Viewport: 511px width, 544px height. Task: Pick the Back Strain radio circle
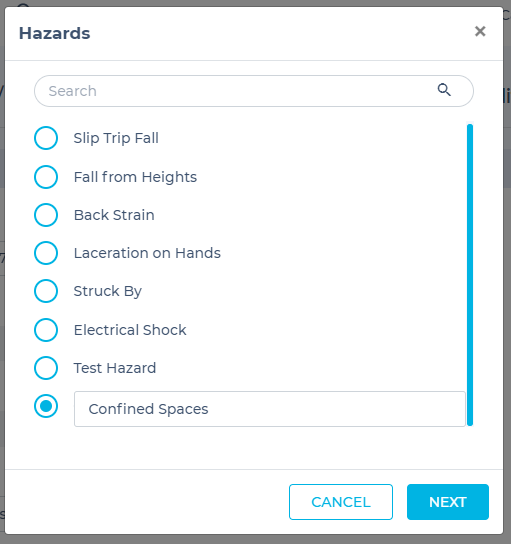[46, 215]
